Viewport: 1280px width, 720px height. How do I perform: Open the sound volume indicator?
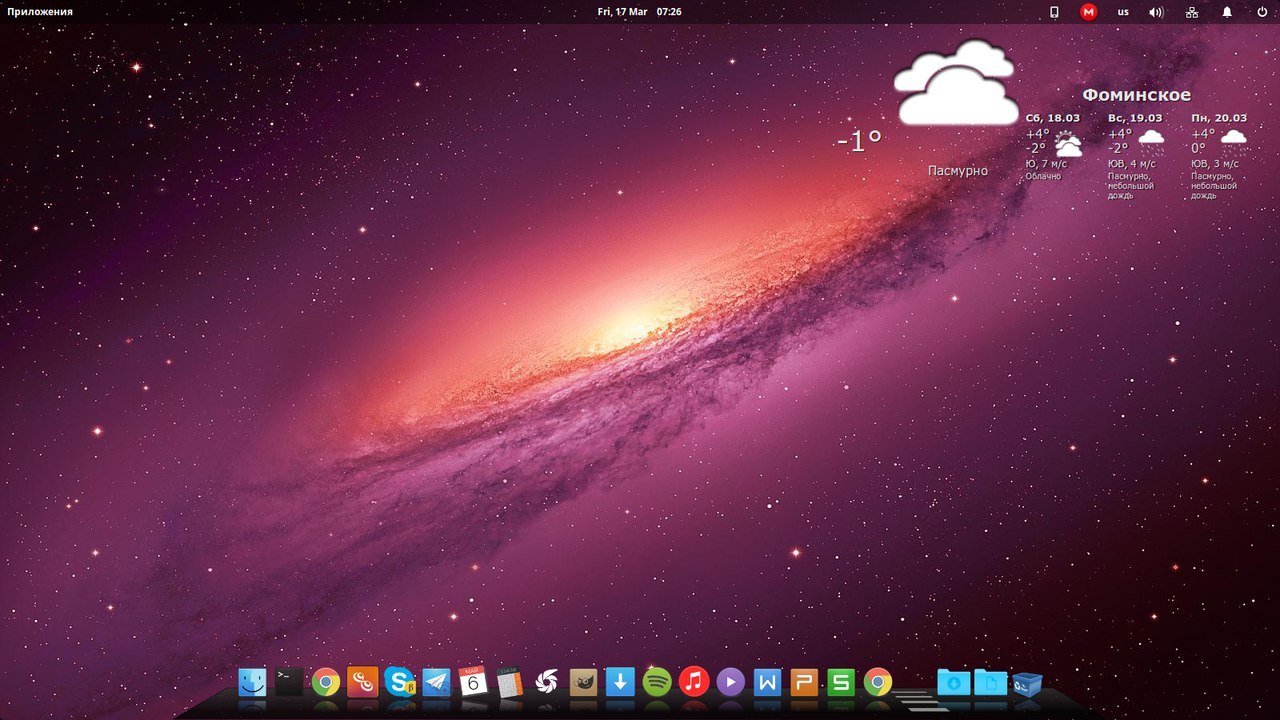[x=1156, y=12]
